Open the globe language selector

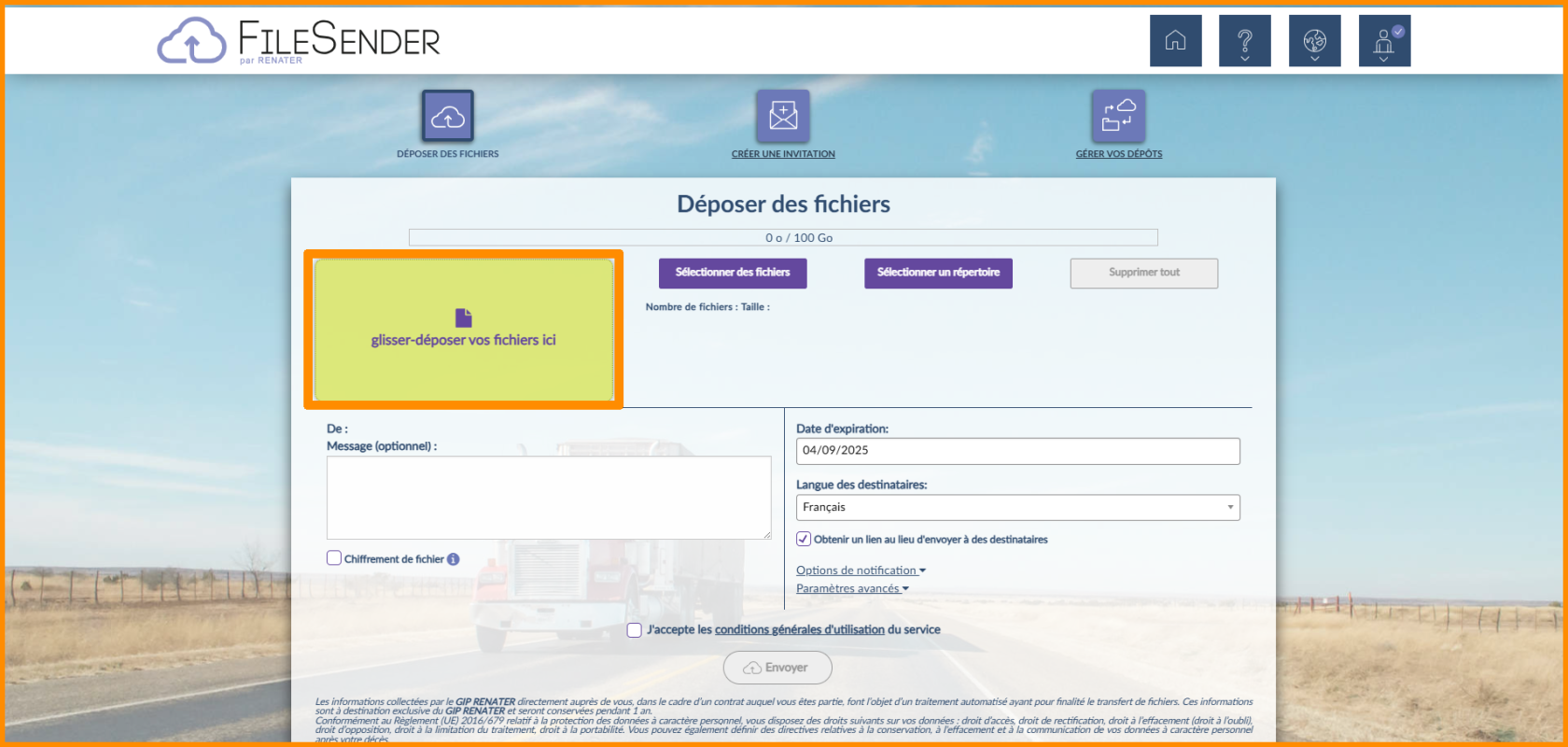[1314, 41]
